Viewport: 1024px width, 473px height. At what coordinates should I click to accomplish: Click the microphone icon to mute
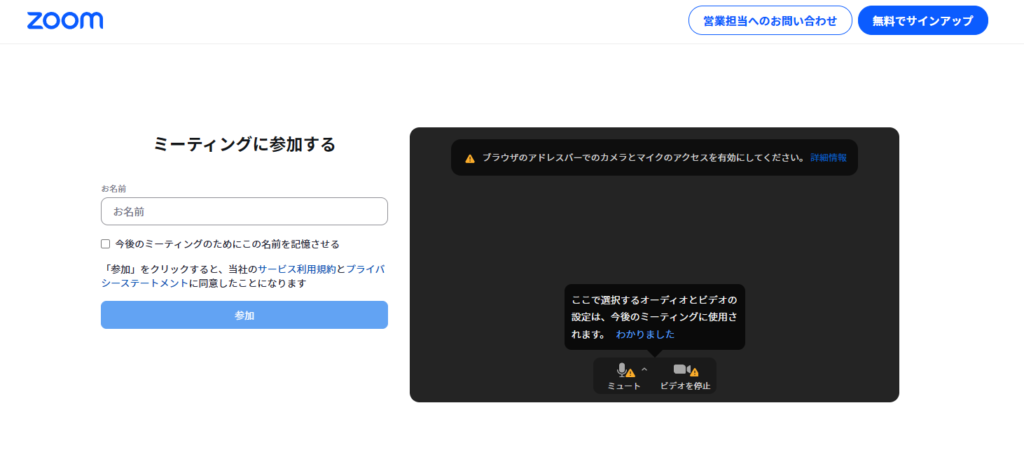pyautogui.click(x=621, y=369)
